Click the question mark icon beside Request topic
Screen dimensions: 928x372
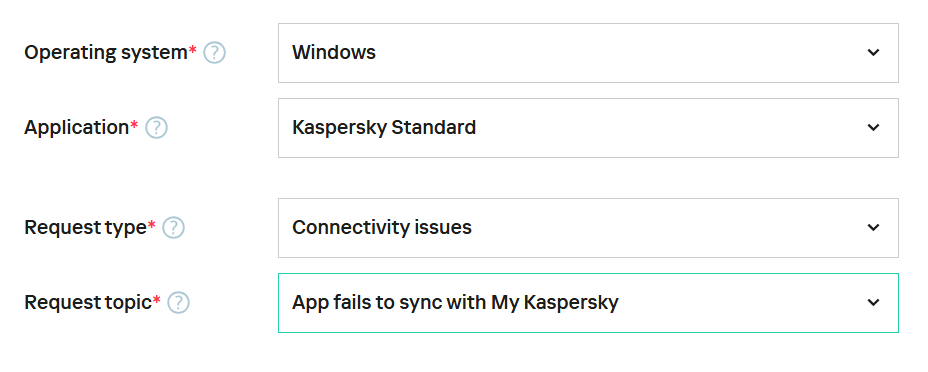(x=178, y=303)
